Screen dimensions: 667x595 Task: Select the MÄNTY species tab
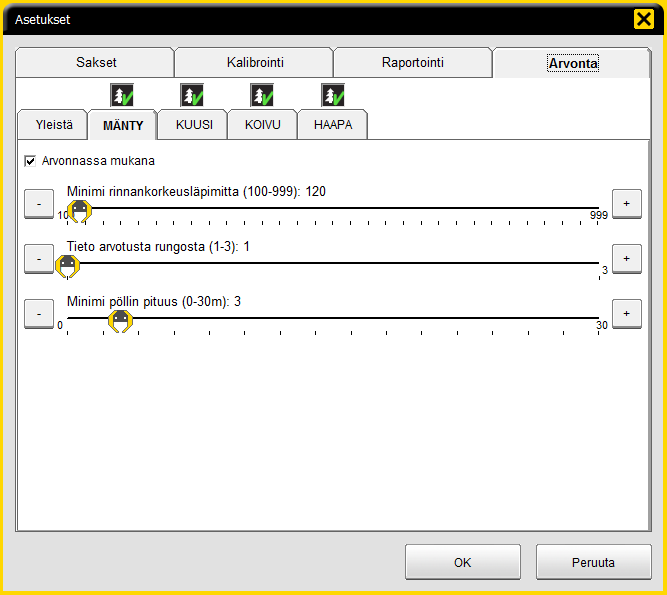click(x=123, y=125)
